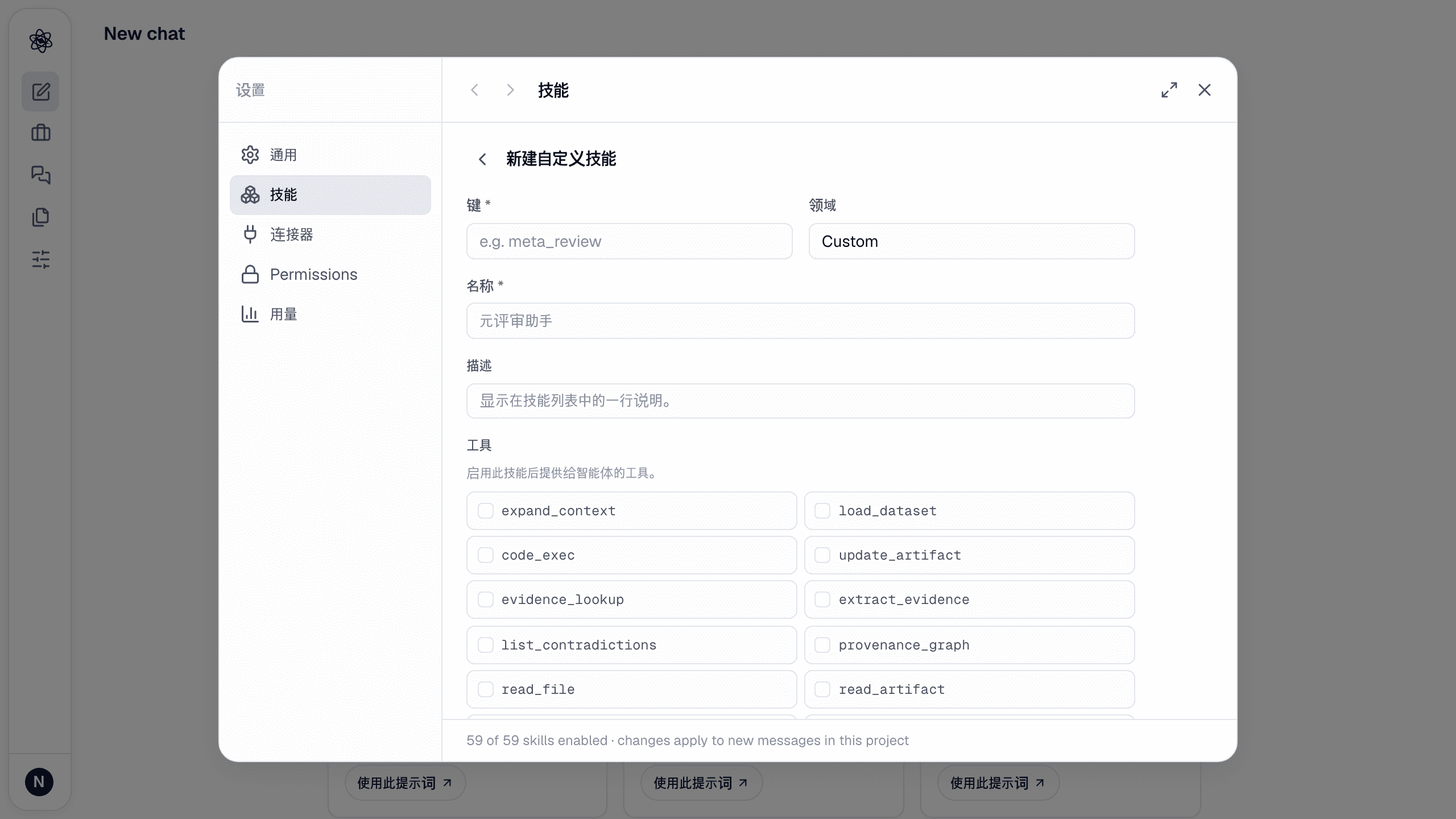The image size is (1456, 819).
Task: Click the lock icon beside Permissions
Action: 250,274
